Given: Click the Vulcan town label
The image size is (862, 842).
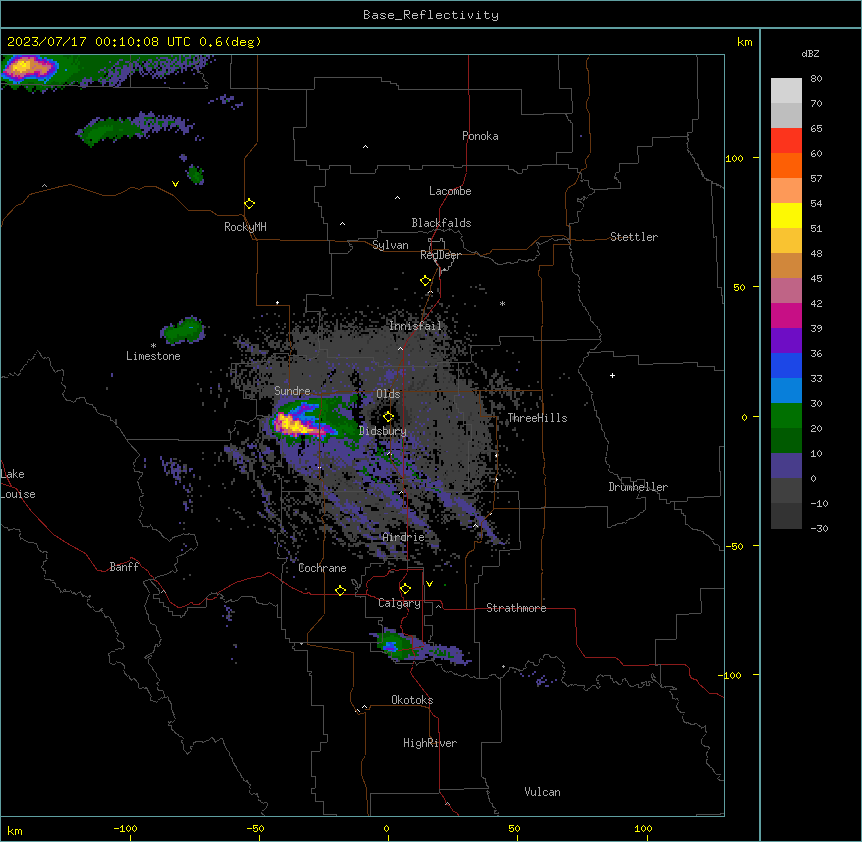Looking at the screenshot, I should tap(542, 792).
